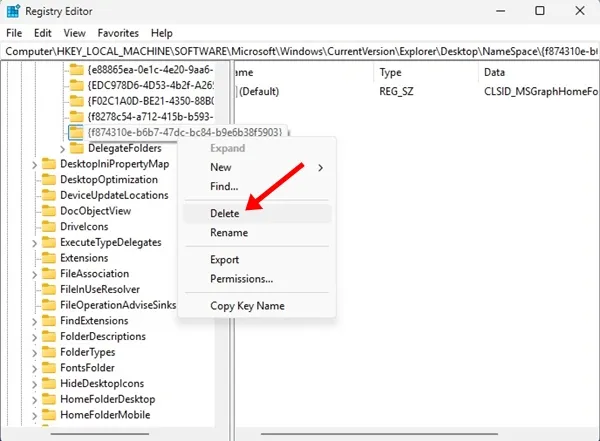This screenshot has height=441, width=600.
Task: Click folder icon of {e88865ea-0e1c-4e20 key
Action: 77,69
